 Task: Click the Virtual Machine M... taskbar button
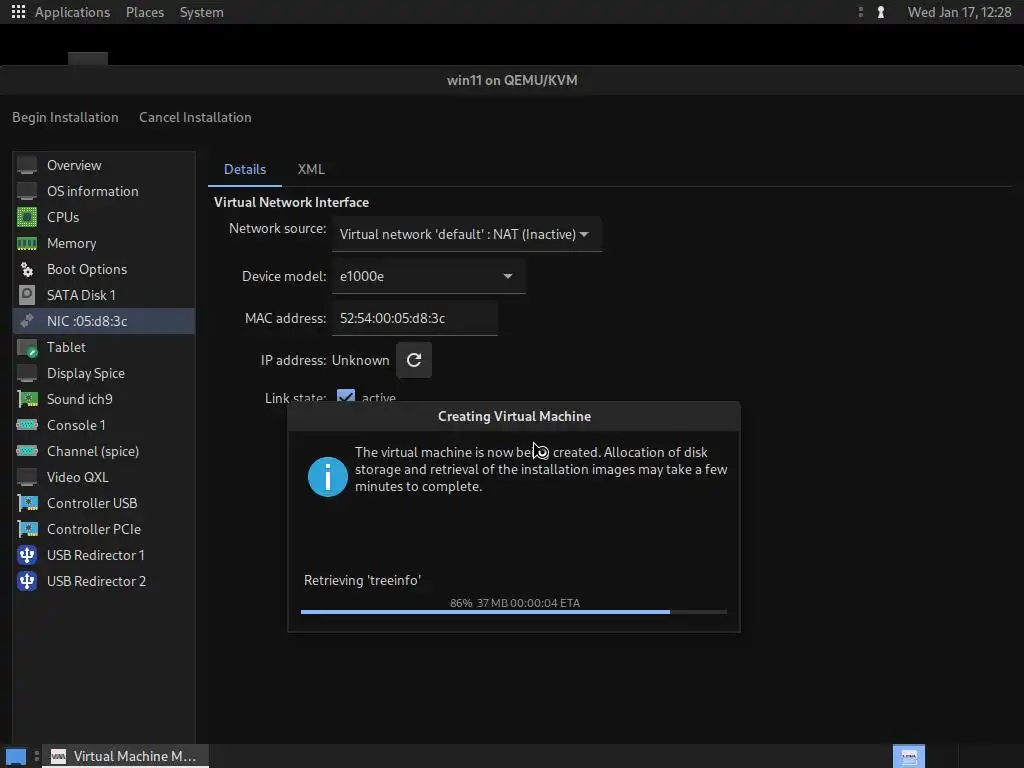(x=125, y=756)
